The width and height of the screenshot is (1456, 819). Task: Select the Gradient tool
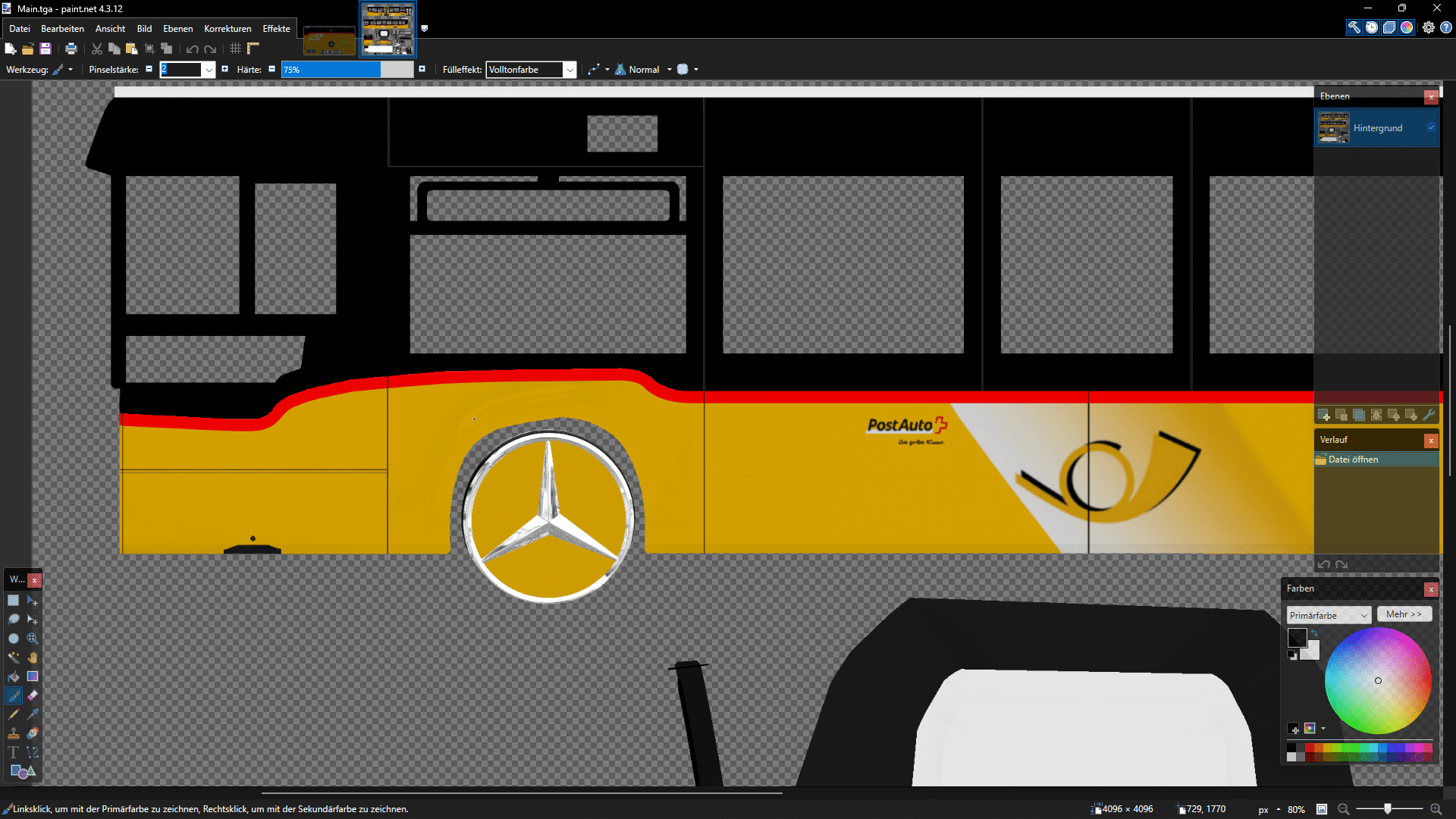click(x=33, y=676)
